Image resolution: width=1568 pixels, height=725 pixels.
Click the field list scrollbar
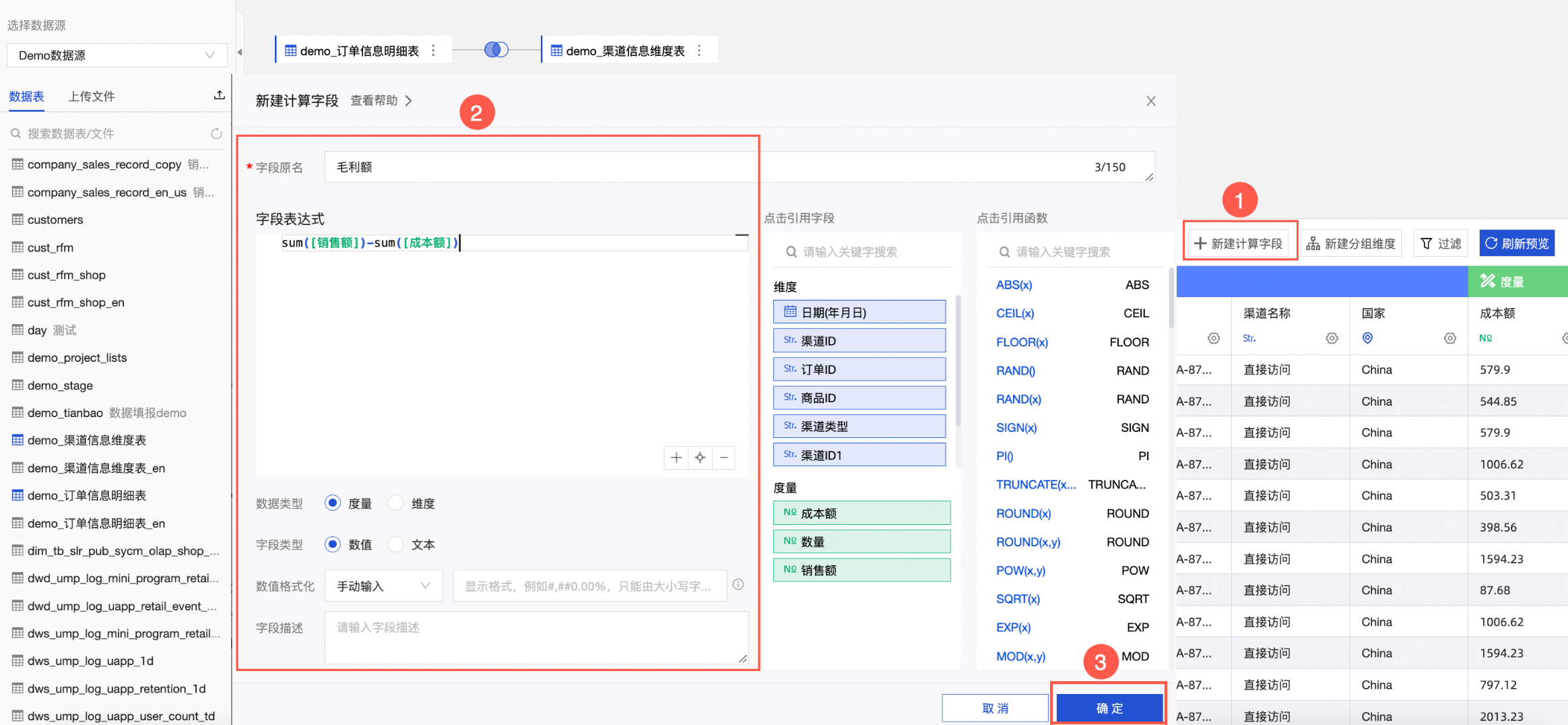coord(958,360)
